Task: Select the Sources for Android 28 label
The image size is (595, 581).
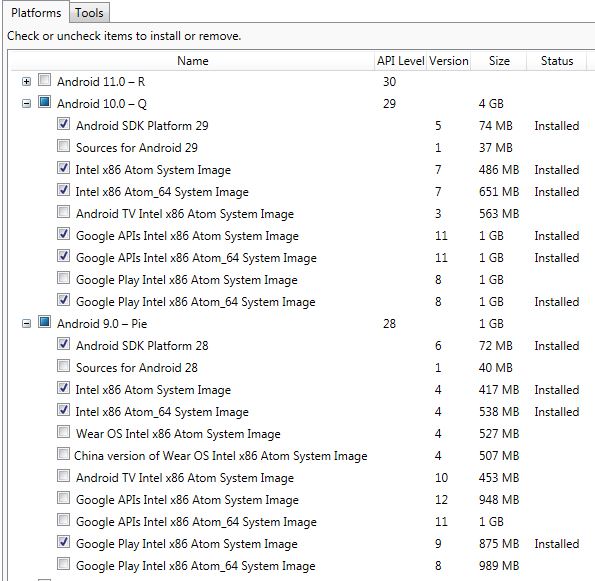Action: [x=137, y=368]
